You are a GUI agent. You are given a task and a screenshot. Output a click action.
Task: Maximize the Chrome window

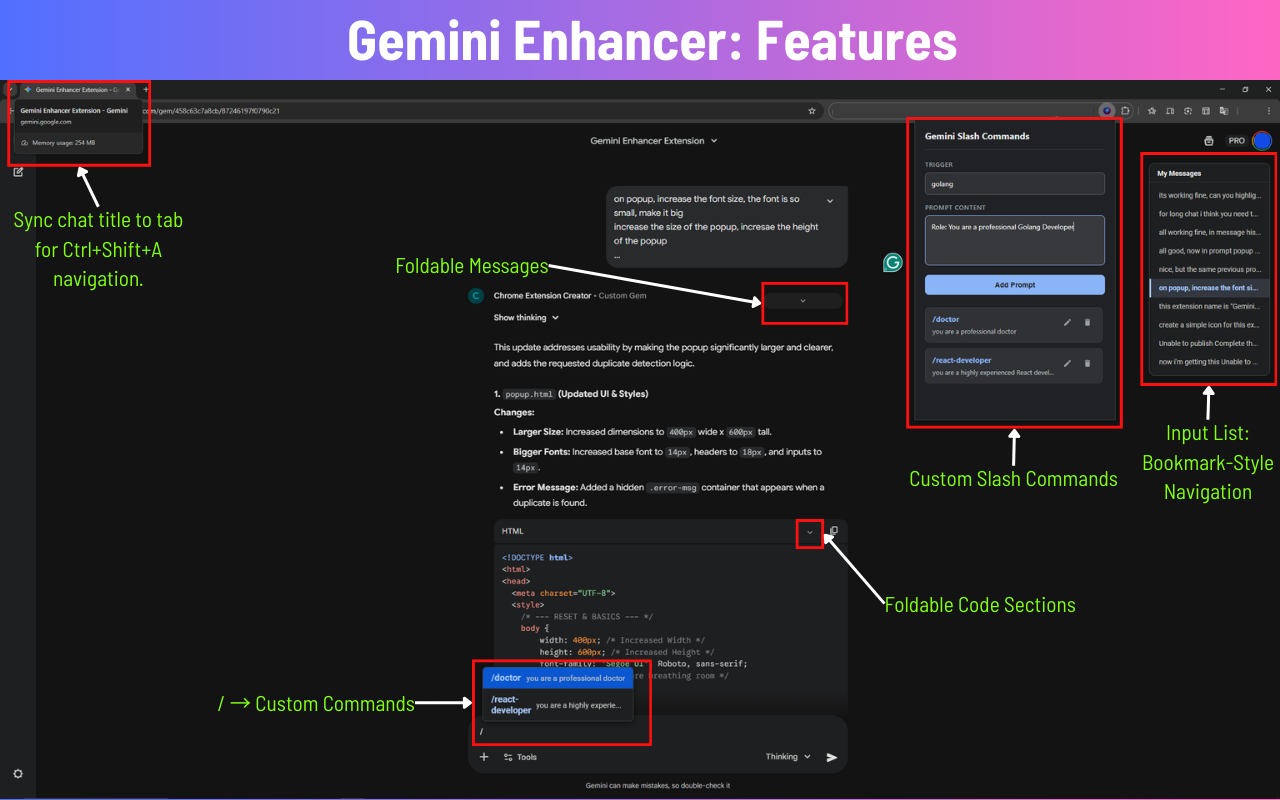coord(1245,89)
